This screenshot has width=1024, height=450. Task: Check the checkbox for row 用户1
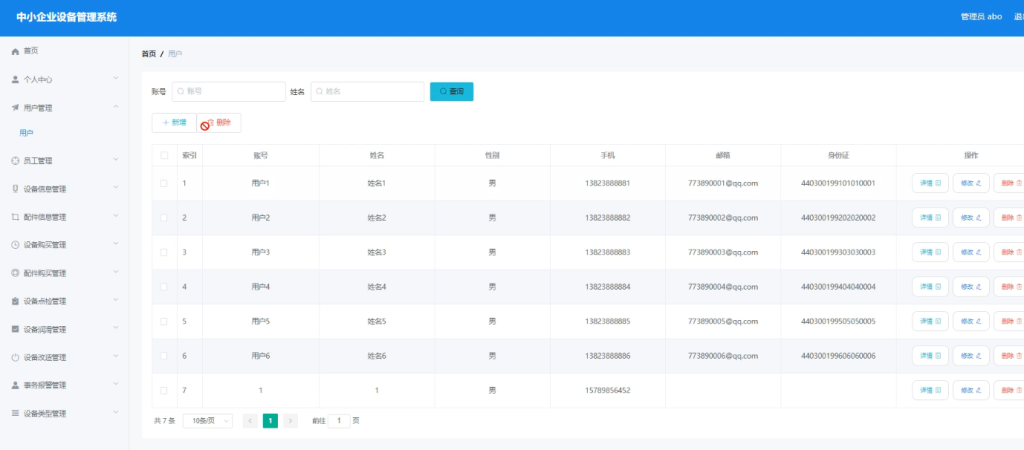point(164,184)
